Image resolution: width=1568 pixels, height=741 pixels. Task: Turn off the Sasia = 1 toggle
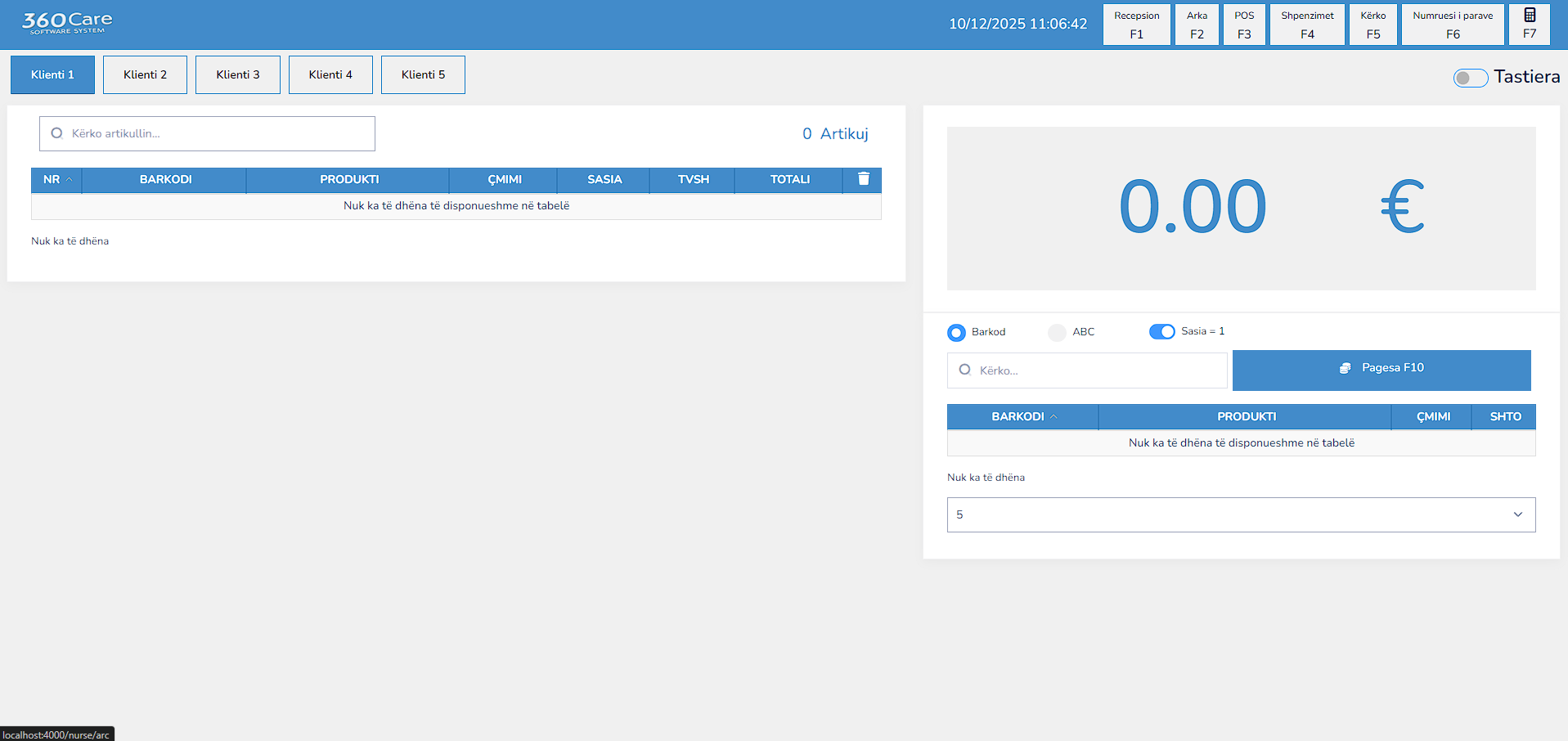coord(1161,331)
